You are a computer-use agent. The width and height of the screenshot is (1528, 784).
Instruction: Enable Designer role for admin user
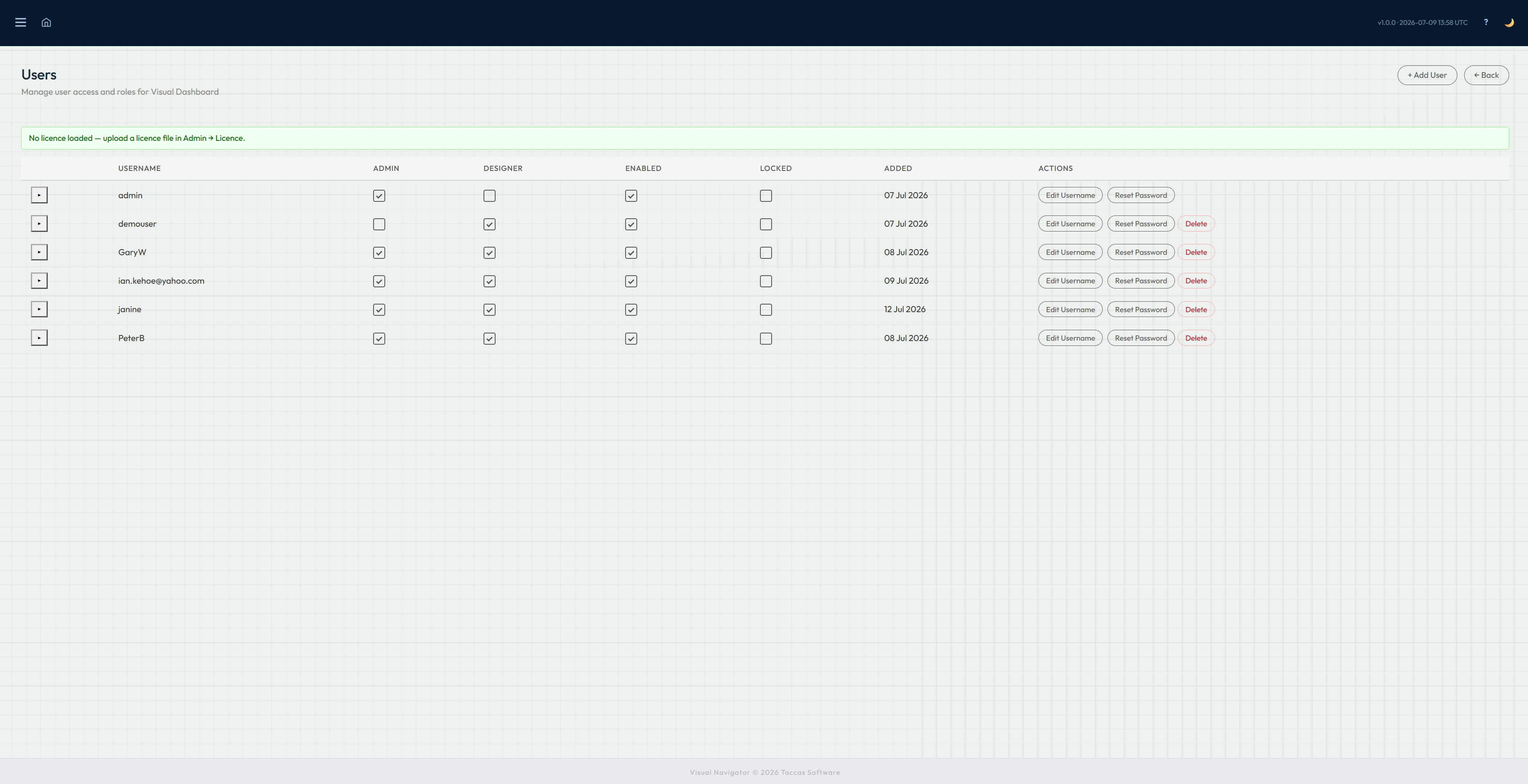coord(490,196)
